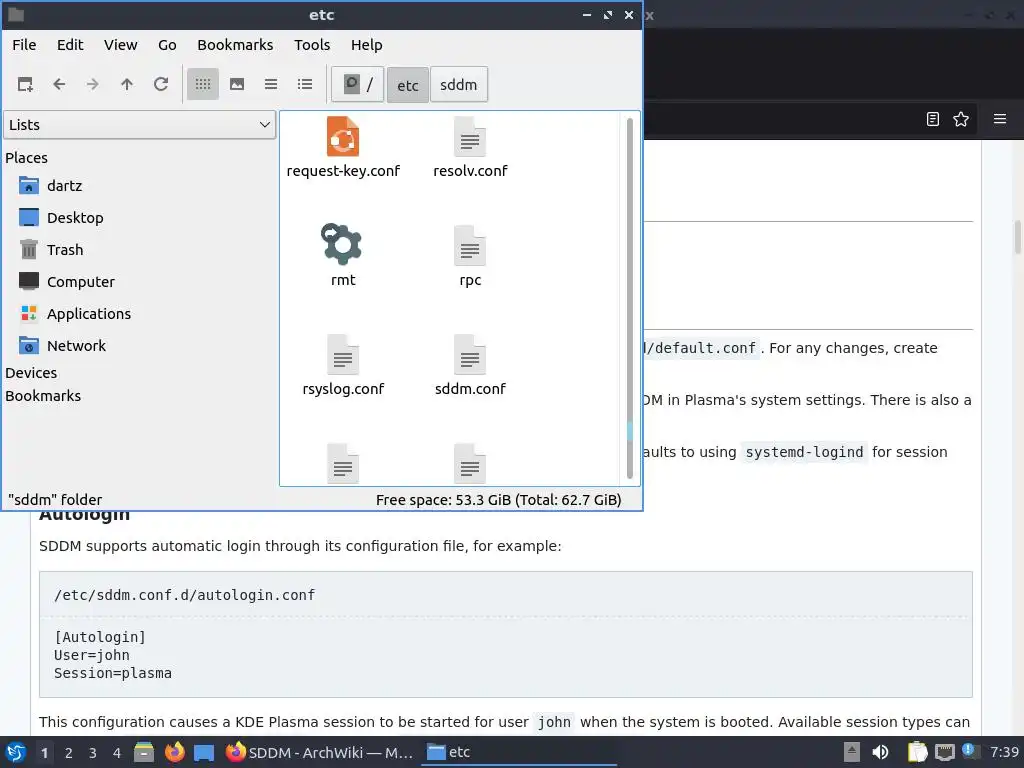Switch to detailed list view
The width and height of the screenshot is (1024, 768).
(x=305, y=84)
